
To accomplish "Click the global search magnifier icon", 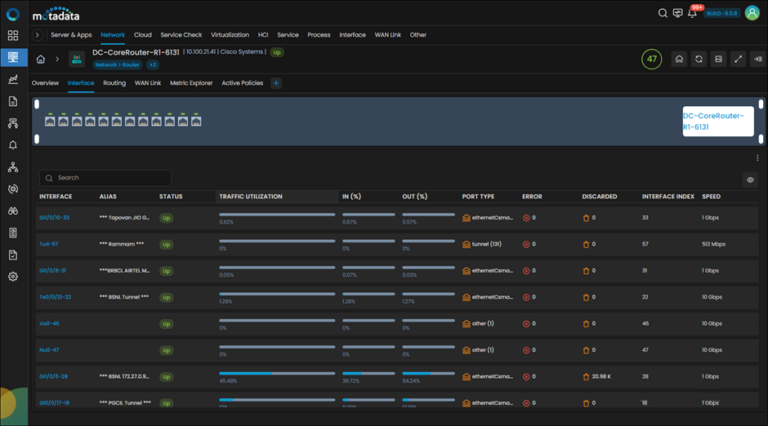I will [x=662, y=13].
